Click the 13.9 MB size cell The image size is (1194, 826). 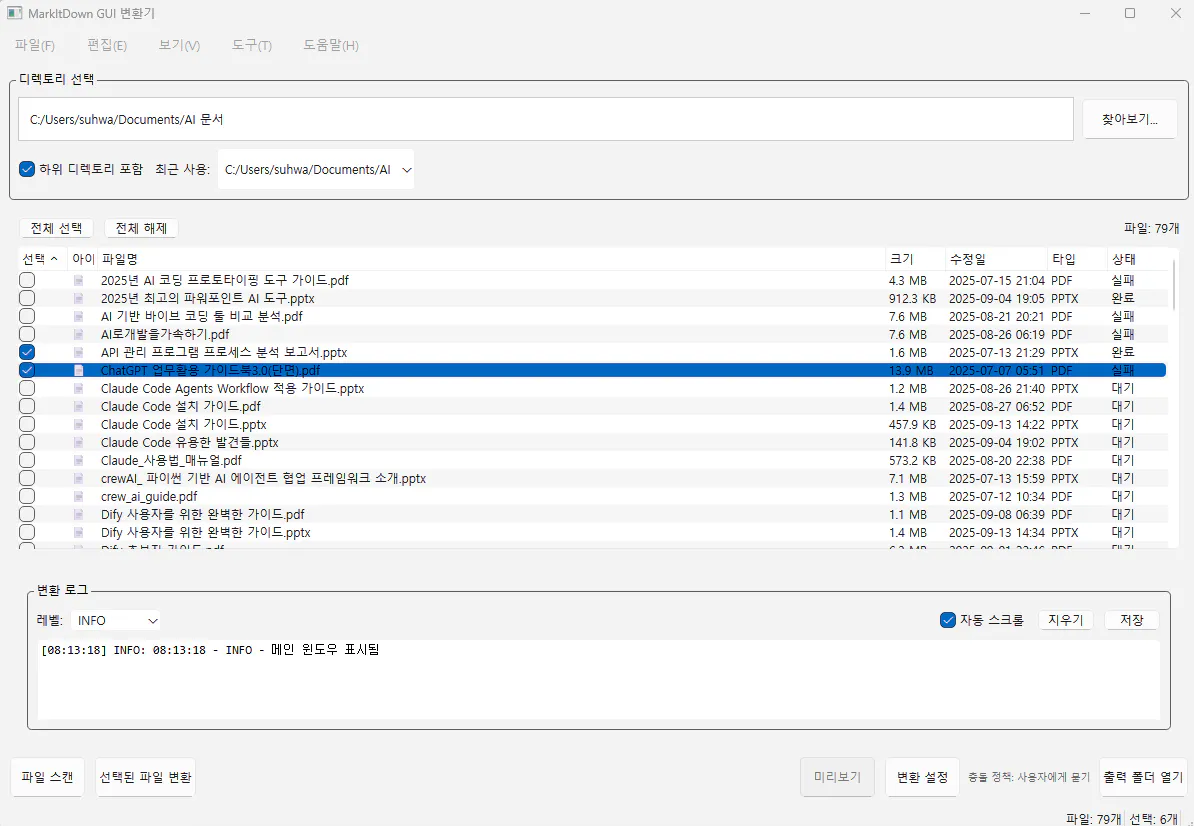click(x=911, y=371)
